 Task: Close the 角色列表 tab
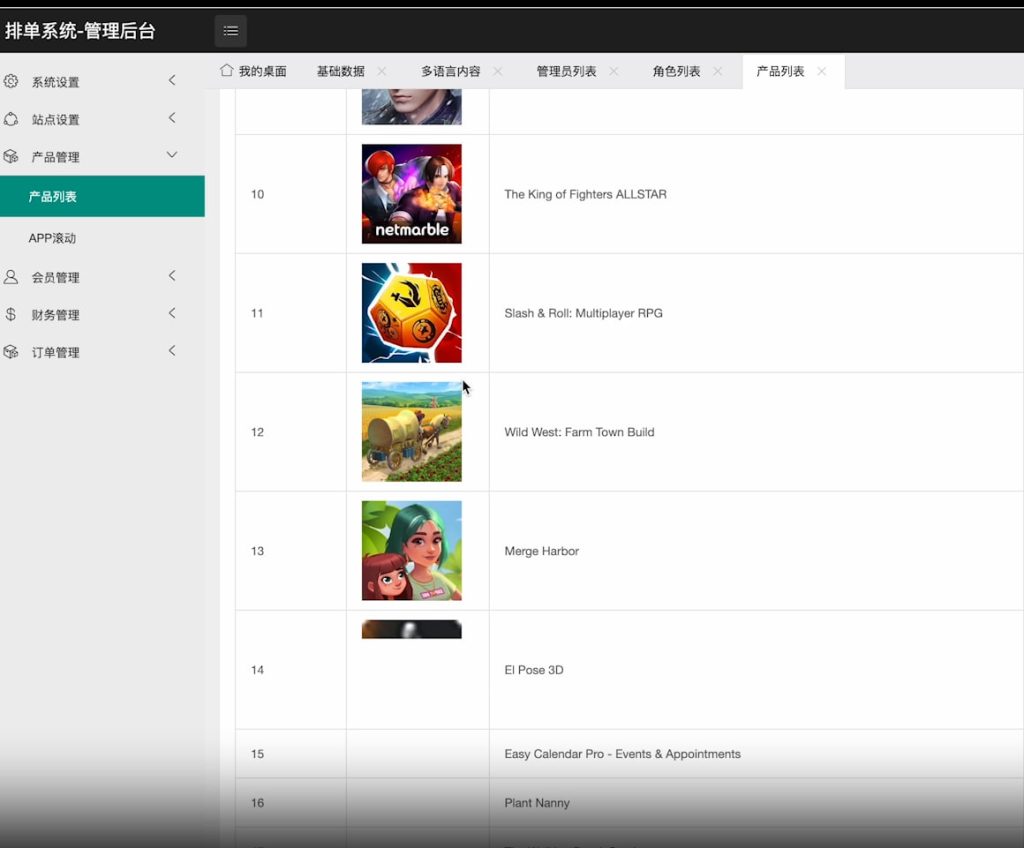(x=718, y=71)
